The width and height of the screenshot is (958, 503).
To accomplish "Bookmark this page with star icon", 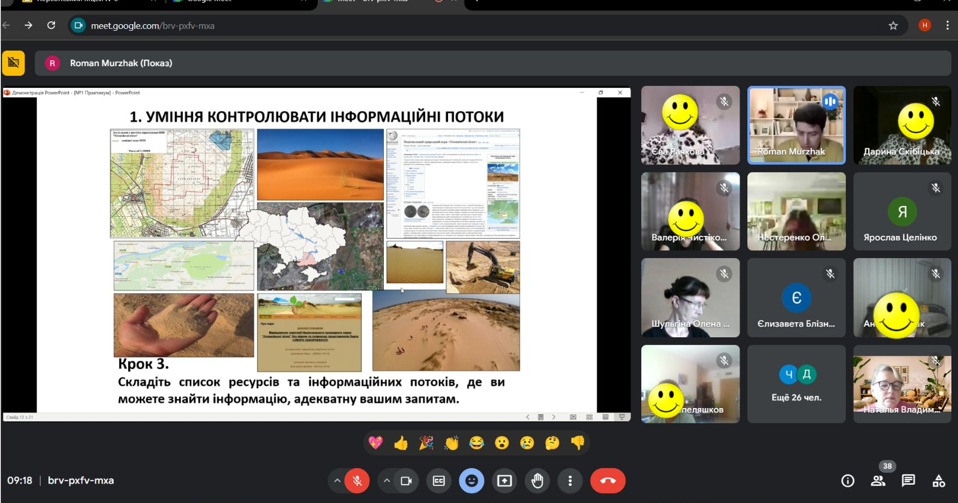I will 893,26.
